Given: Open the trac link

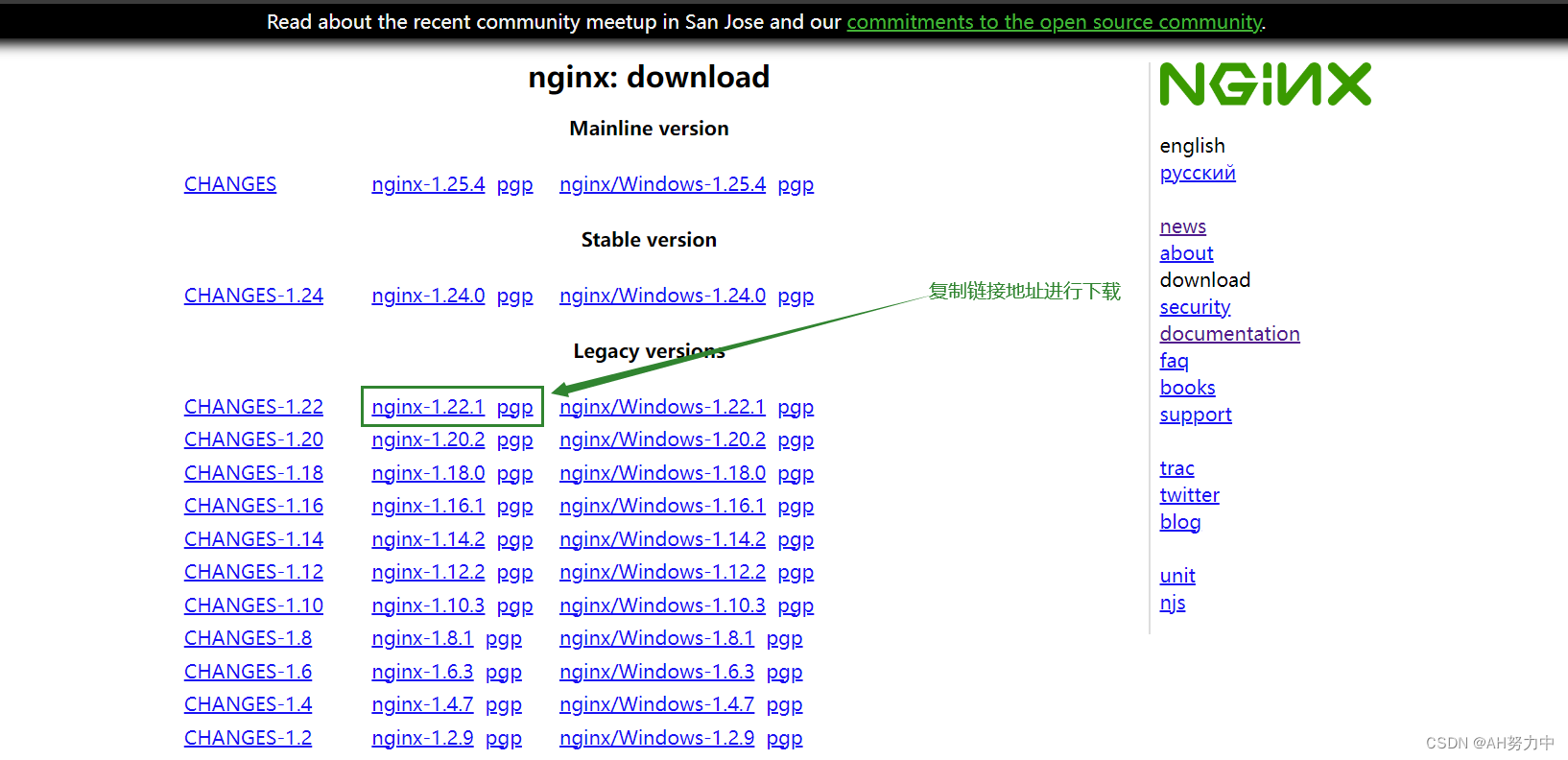Looking at the screenshot, I should (x=1176, y=468).
